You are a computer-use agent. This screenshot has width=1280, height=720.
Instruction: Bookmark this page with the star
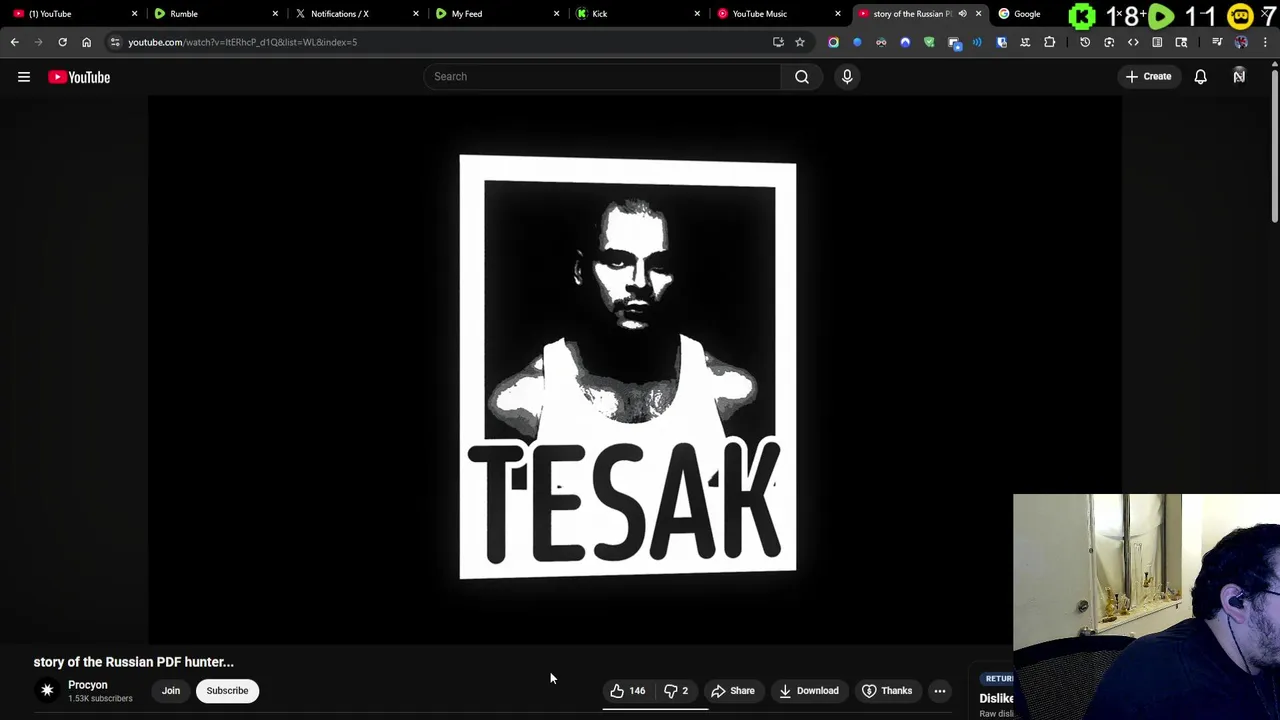(800, 42)
